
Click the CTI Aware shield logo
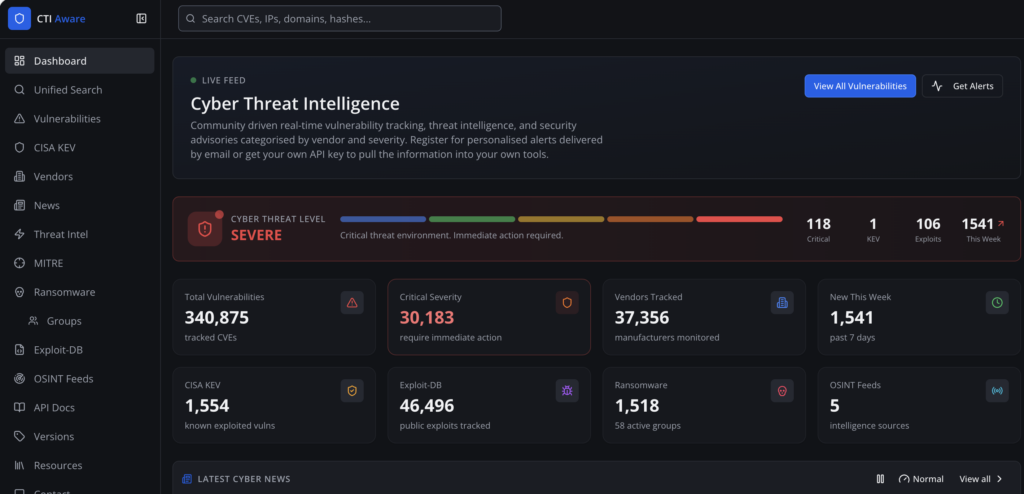[19, 18]
